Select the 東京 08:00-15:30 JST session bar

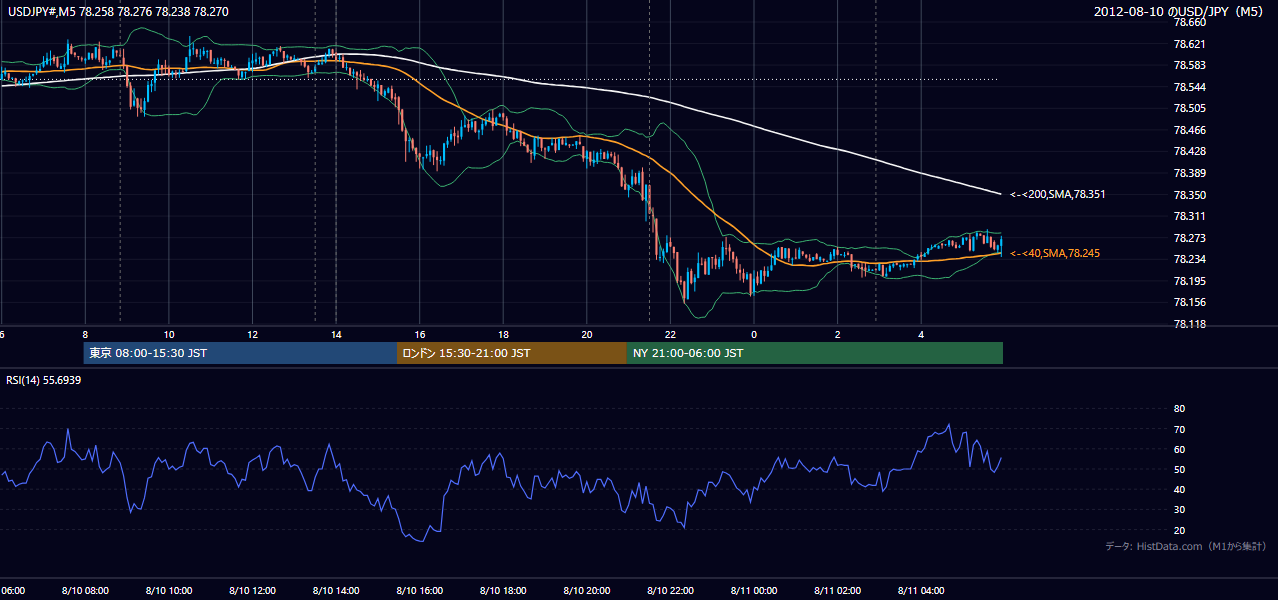pos(240,353)
